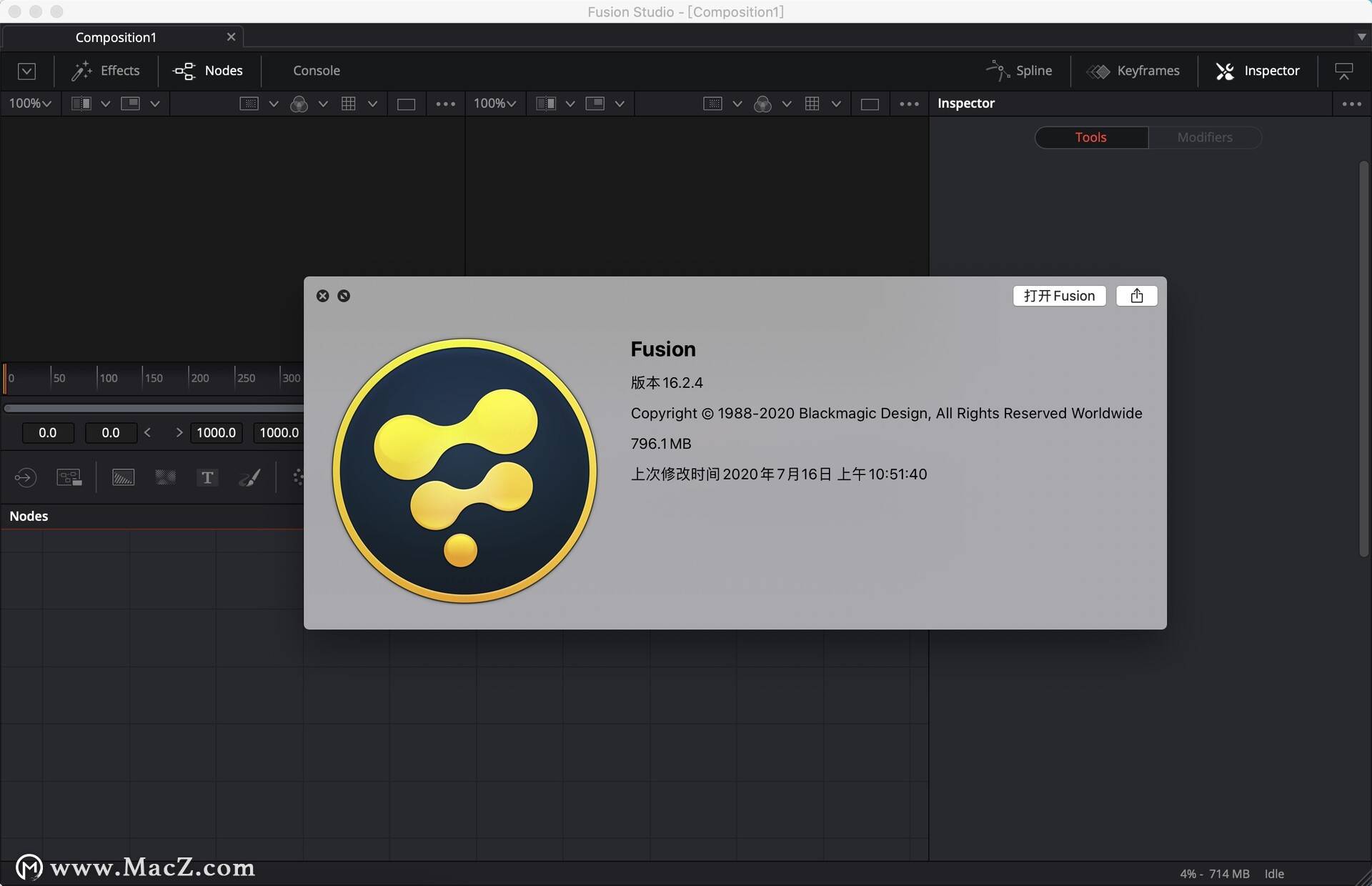Toggle left viewer region of interest icon
The image size is (1372, 886).
tap(249, 104)
